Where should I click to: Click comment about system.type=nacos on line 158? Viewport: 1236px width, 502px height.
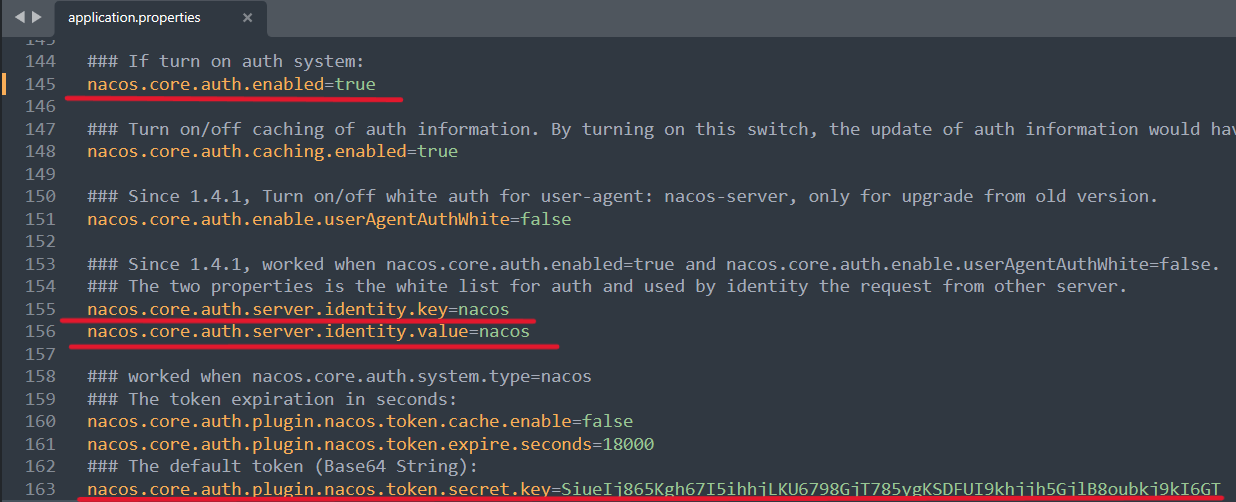[339, 376]
